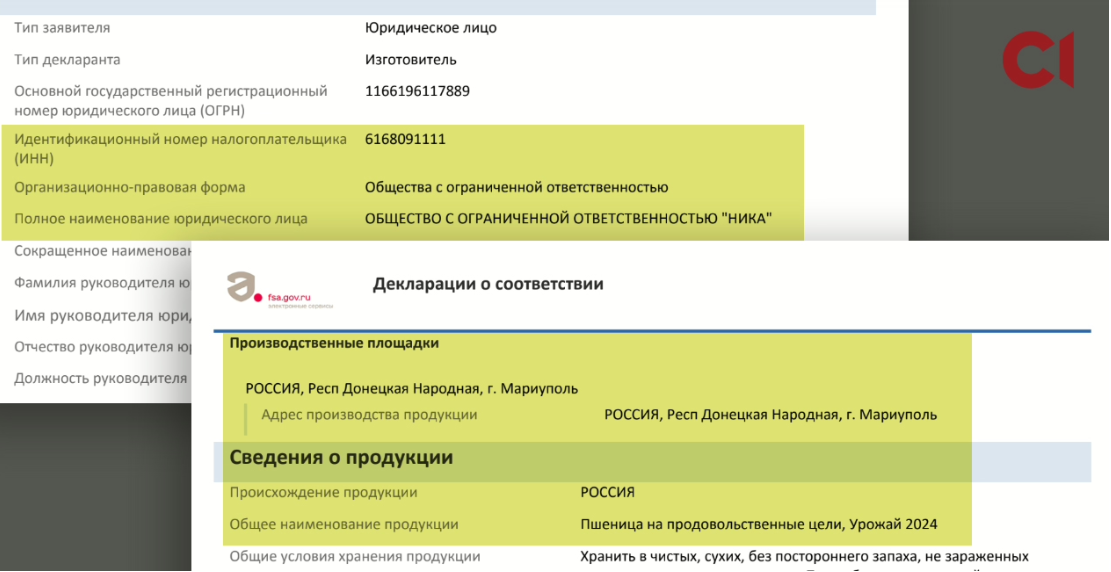1111x572 pixels.
Task: Click the fsa.gov.ru logo icon
Action: (x=243, y=287)
